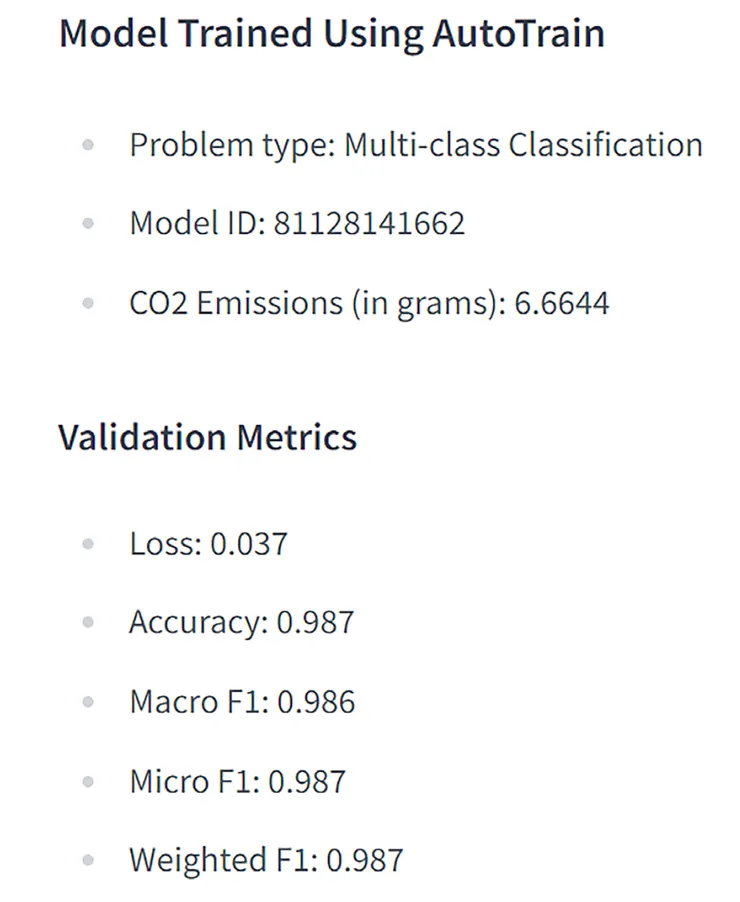The height and width of the screenshot is (902, 740).
Task: Click the "Model Trained Using AutoTrain" heading
Action: 331,34
